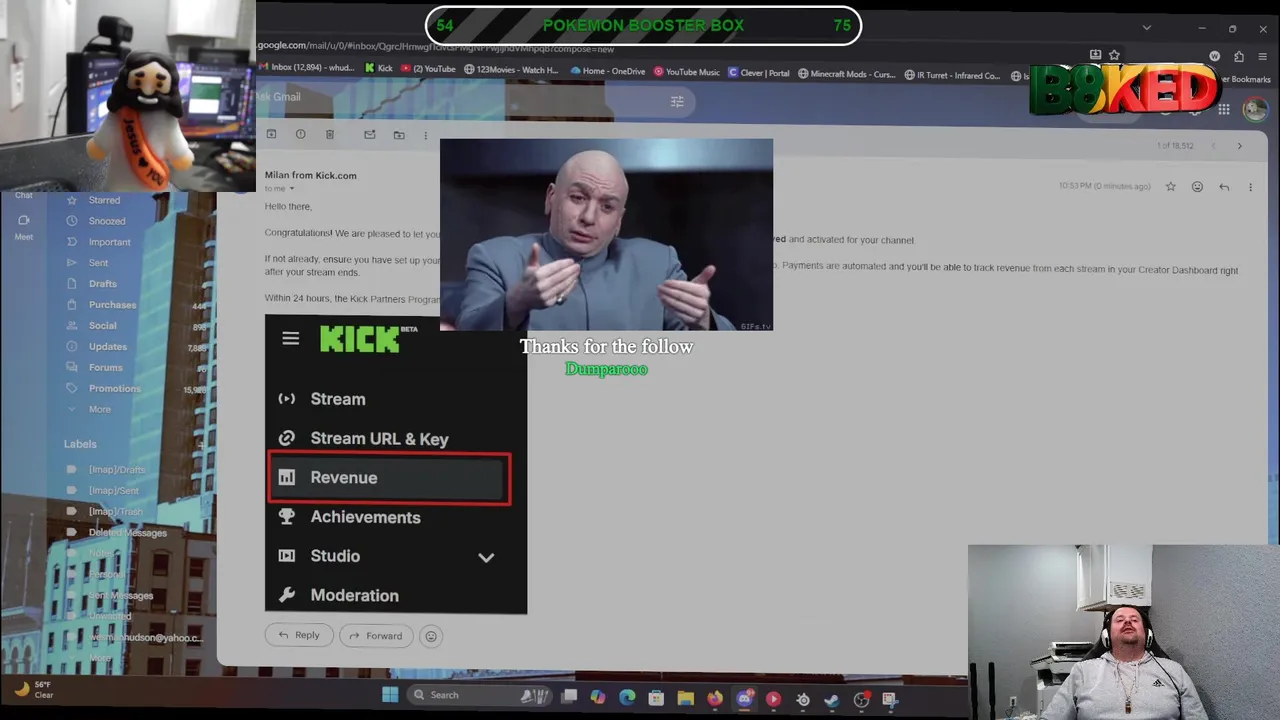Open the Drafts folder
The width and height of the screenshot is (1280, 720).
click(102, 284)
